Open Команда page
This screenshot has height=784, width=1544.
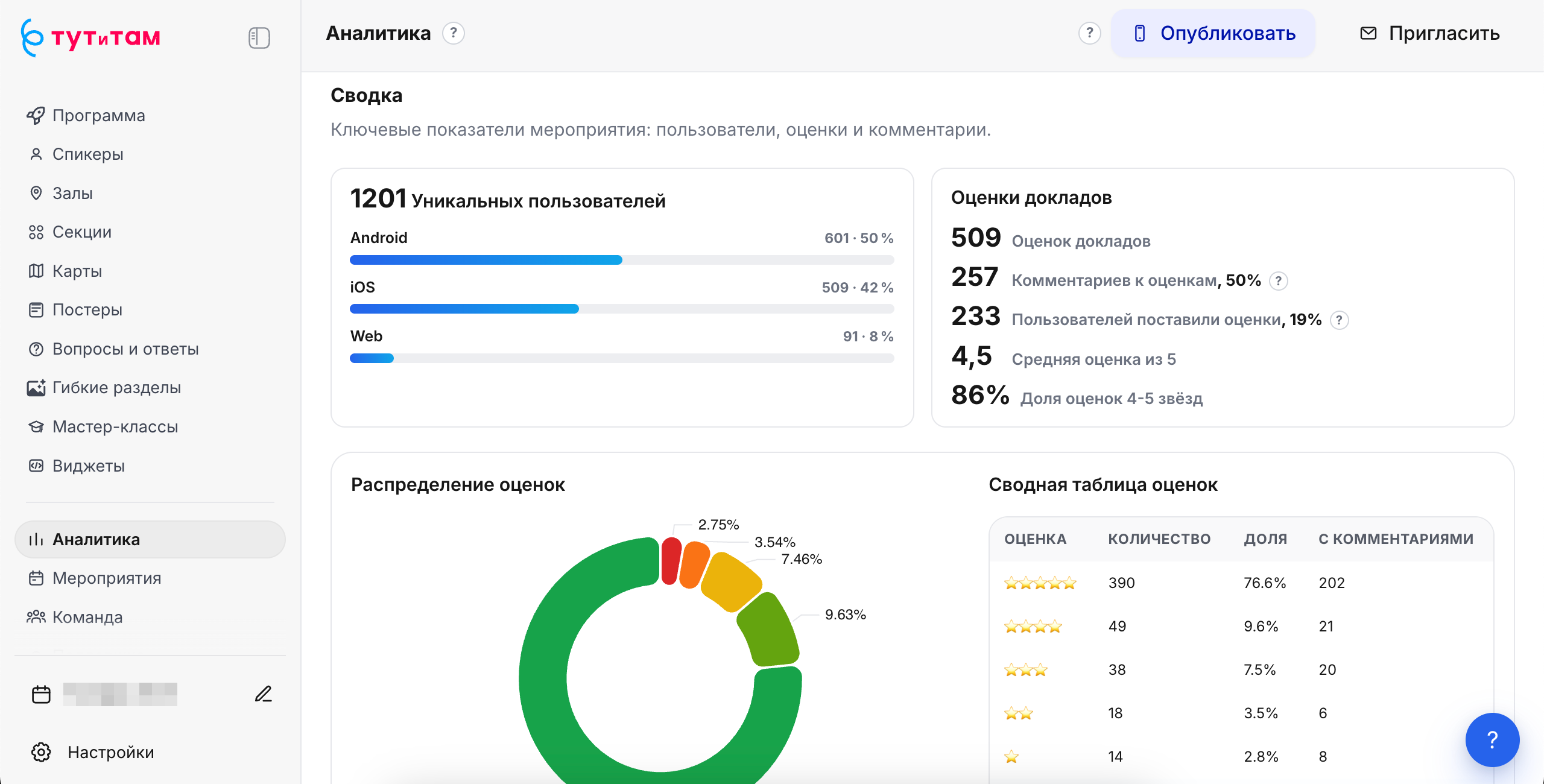(x=150, y=617)
